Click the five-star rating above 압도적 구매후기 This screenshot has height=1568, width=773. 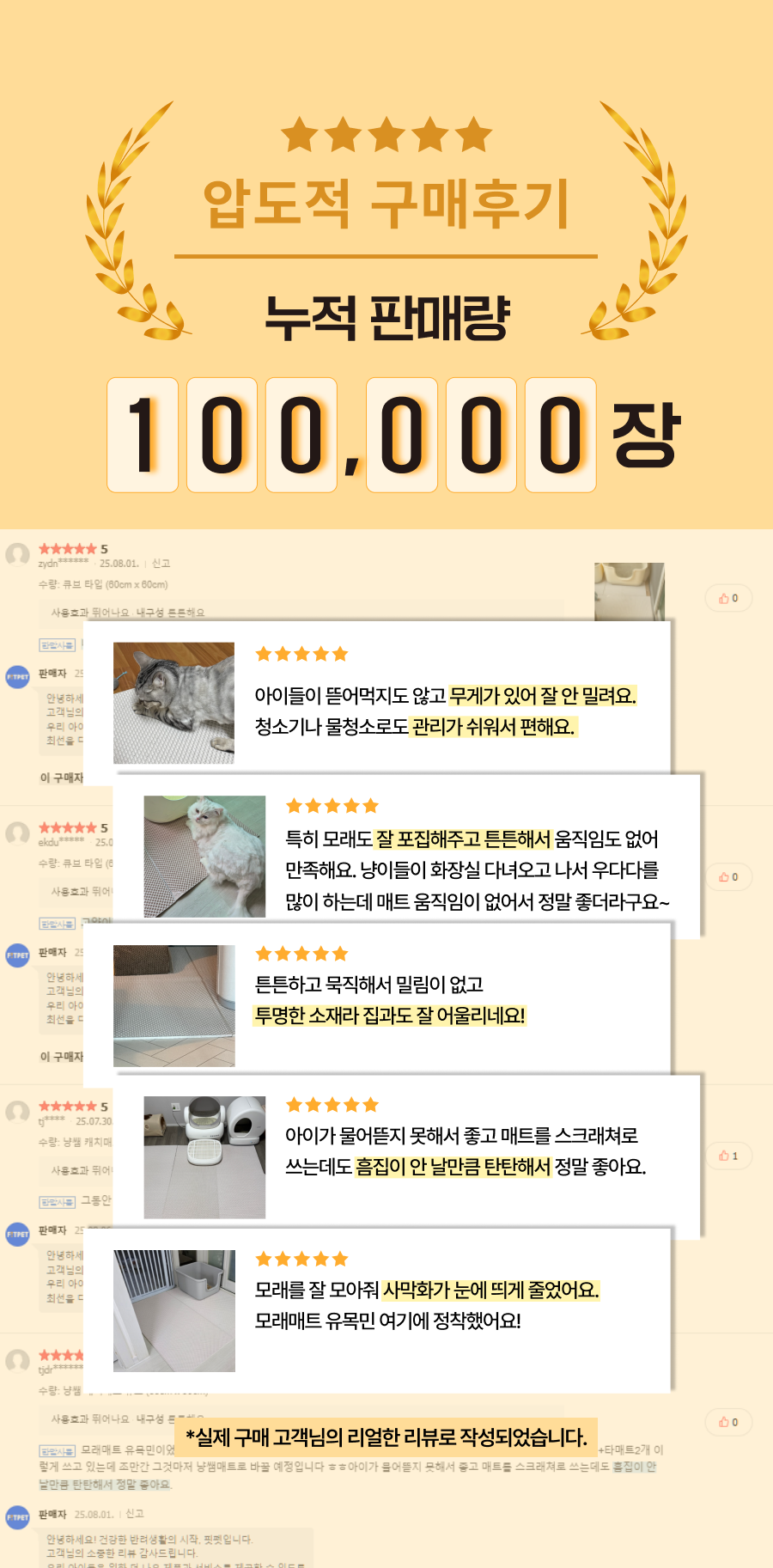(x=386, y=135)
